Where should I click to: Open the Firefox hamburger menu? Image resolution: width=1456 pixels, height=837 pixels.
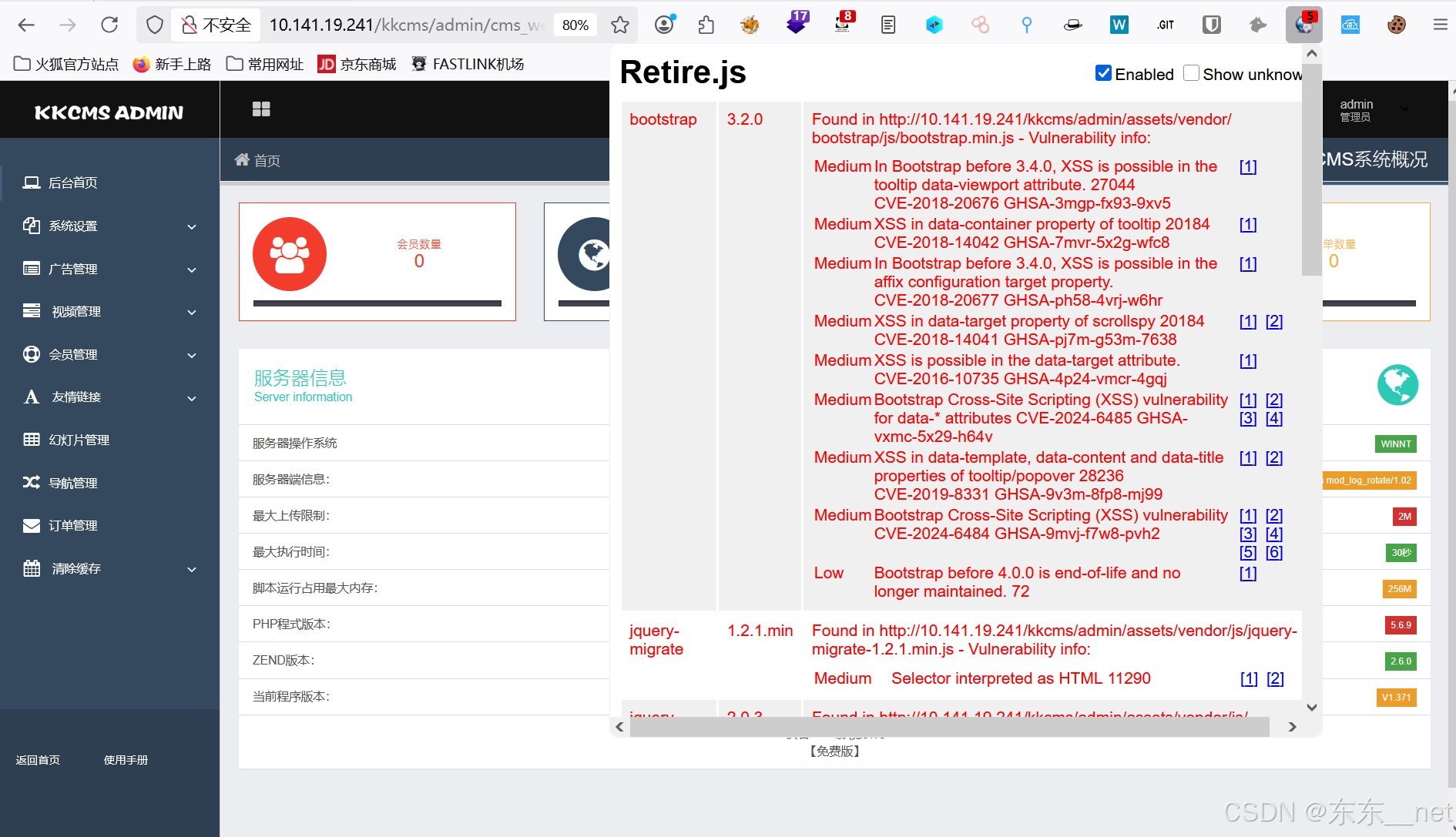pos(1440,25)
